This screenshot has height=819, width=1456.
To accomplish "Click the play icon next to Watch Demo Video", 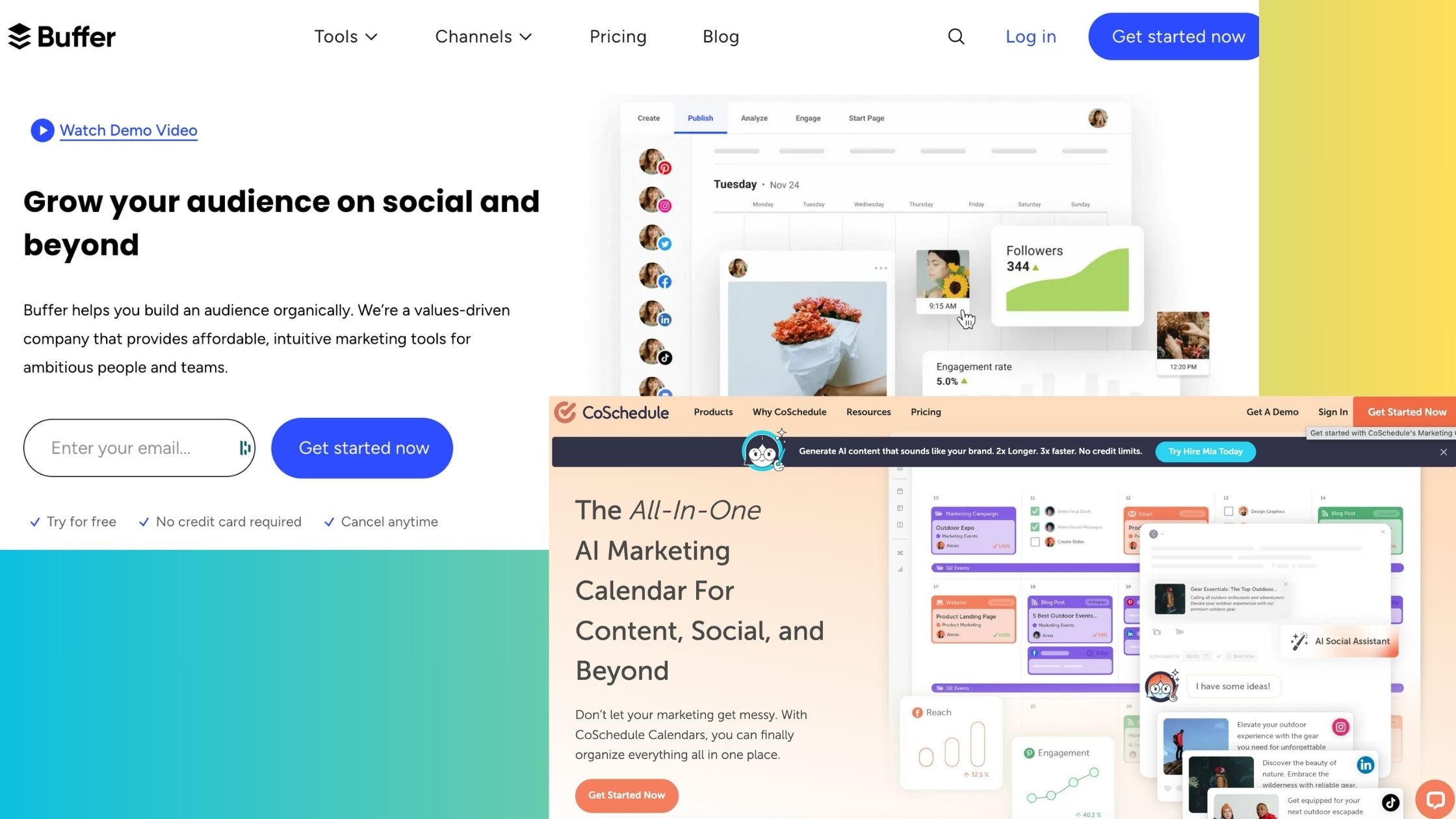I will (x=42, y=130).
